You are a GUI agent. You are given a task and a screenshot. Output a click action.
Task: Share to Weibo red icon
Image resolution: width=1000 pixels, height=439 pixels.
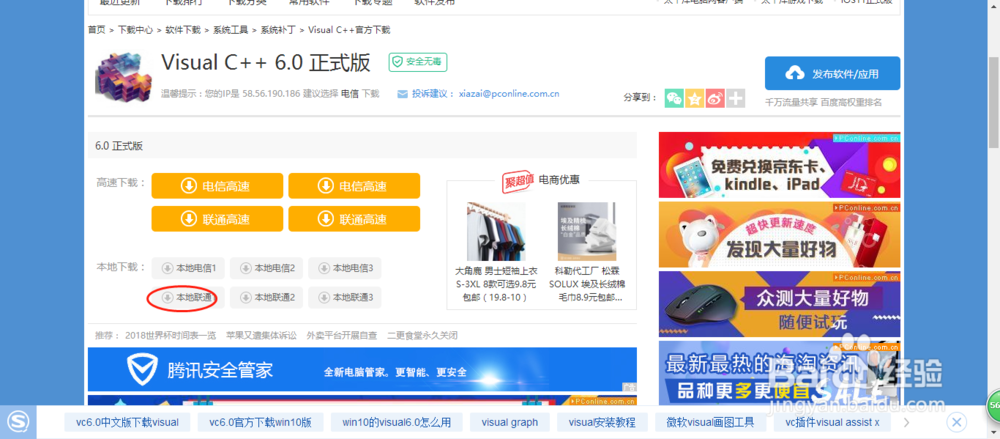click(715, 98)
